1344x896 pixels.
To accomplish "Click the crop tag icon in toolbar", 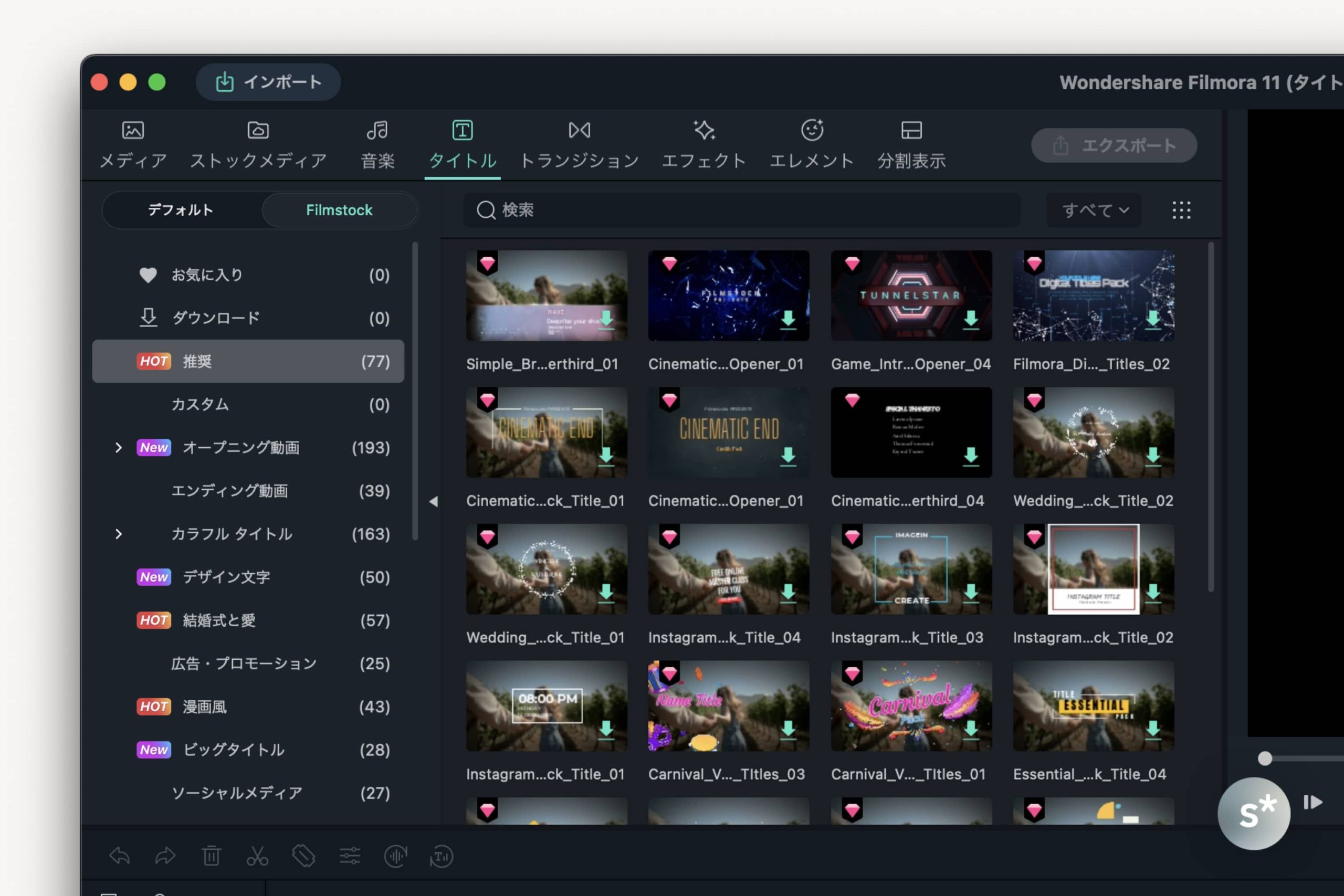I will (x=303, y=856).
